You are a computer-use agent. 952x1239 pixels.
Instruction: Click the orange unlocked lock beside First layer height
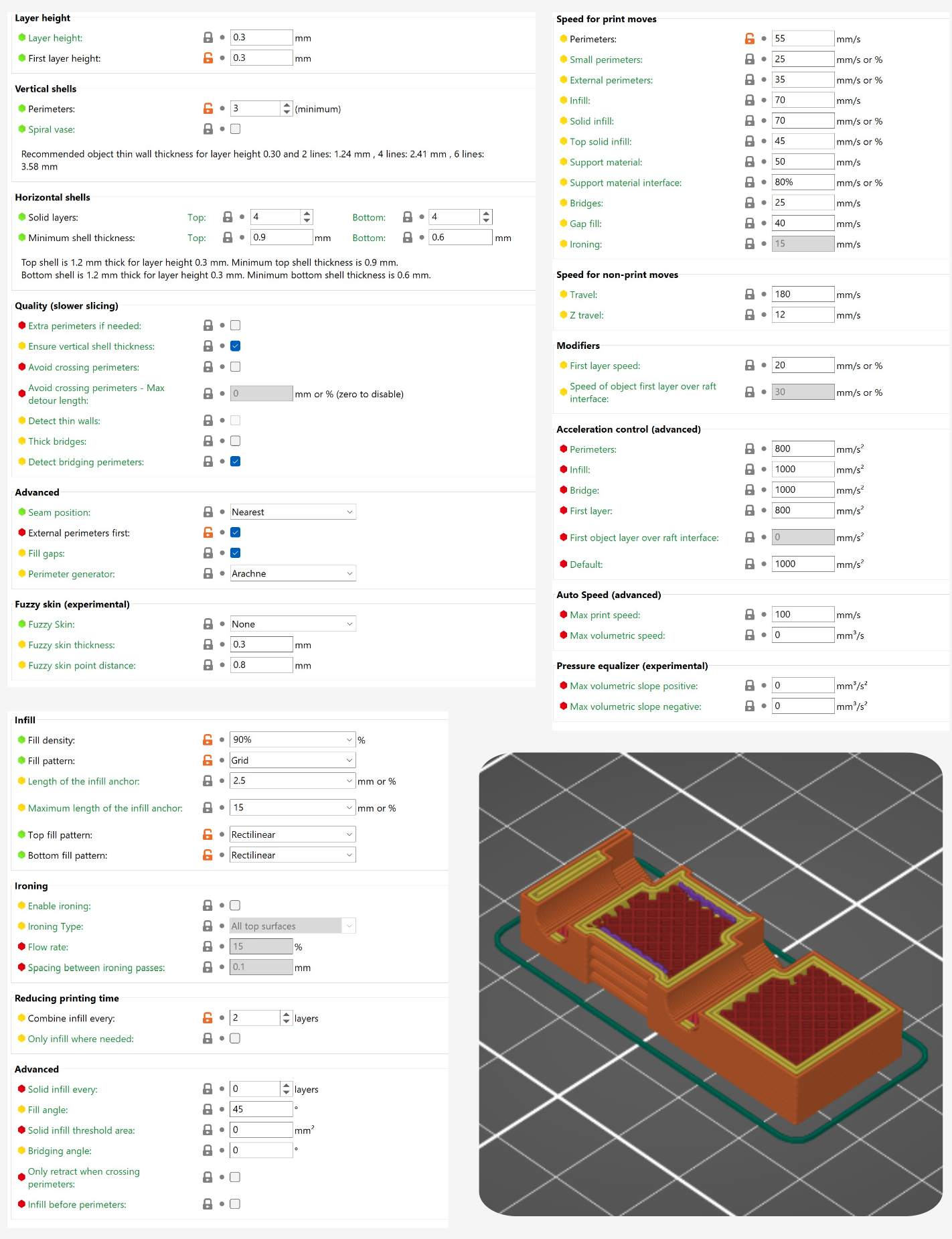pyautogui.click(x=208, y=58)
